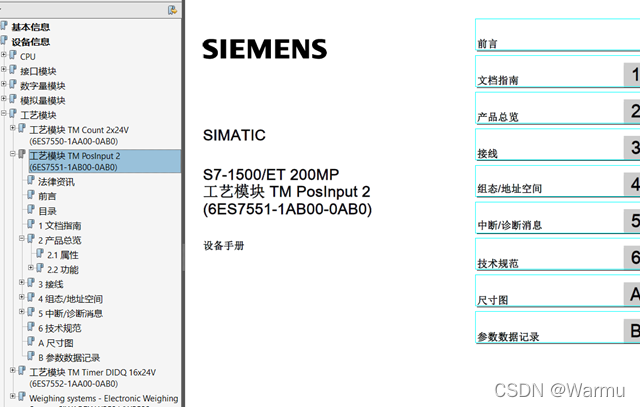This screenshot has height=407, width=640.
Task: Open the 基本信息 bookmark
Action: coord(31,27)
